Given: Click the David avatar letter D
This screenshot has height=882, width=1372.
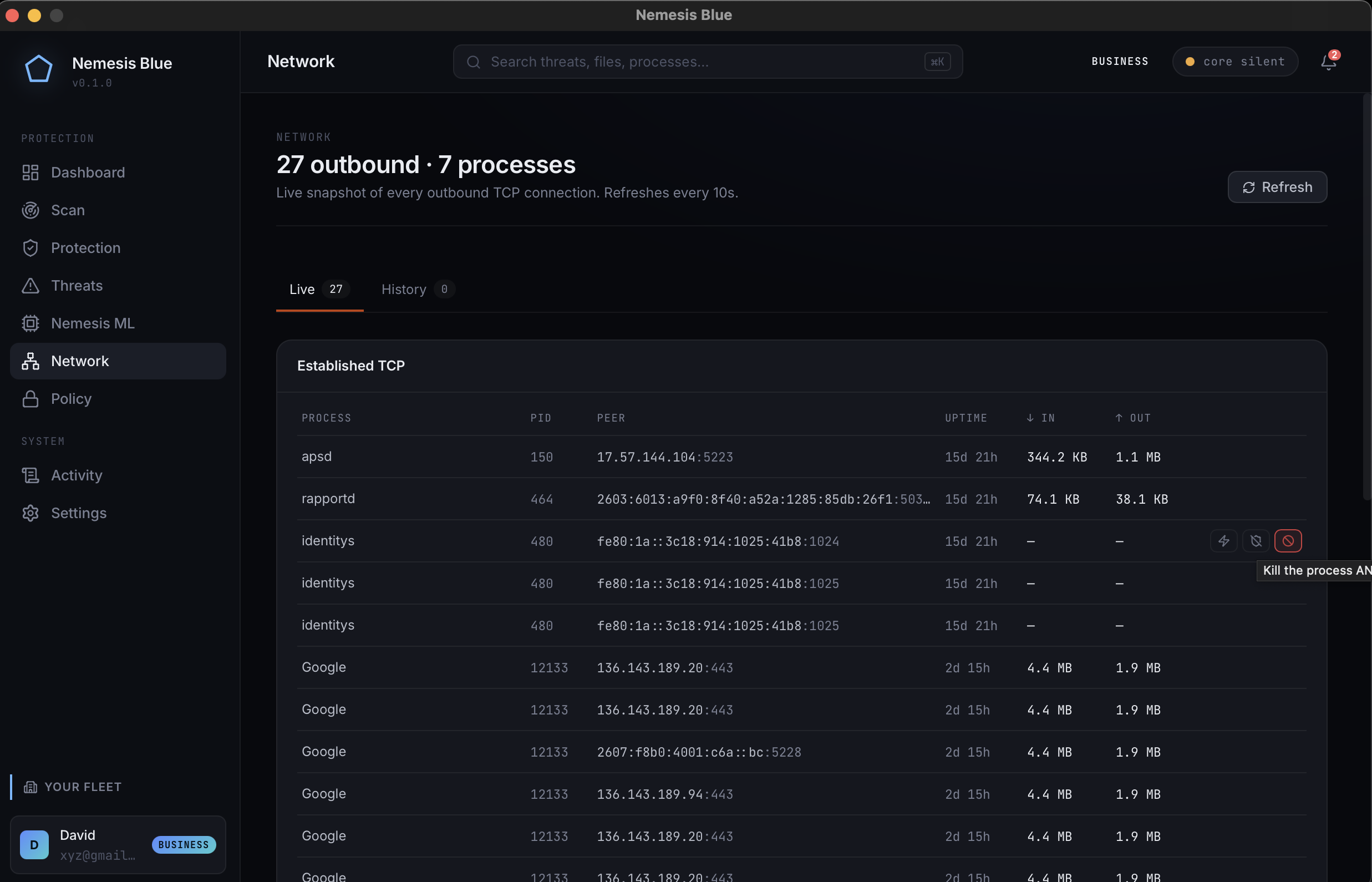Looking at the screenshot, I should [34, 845].
